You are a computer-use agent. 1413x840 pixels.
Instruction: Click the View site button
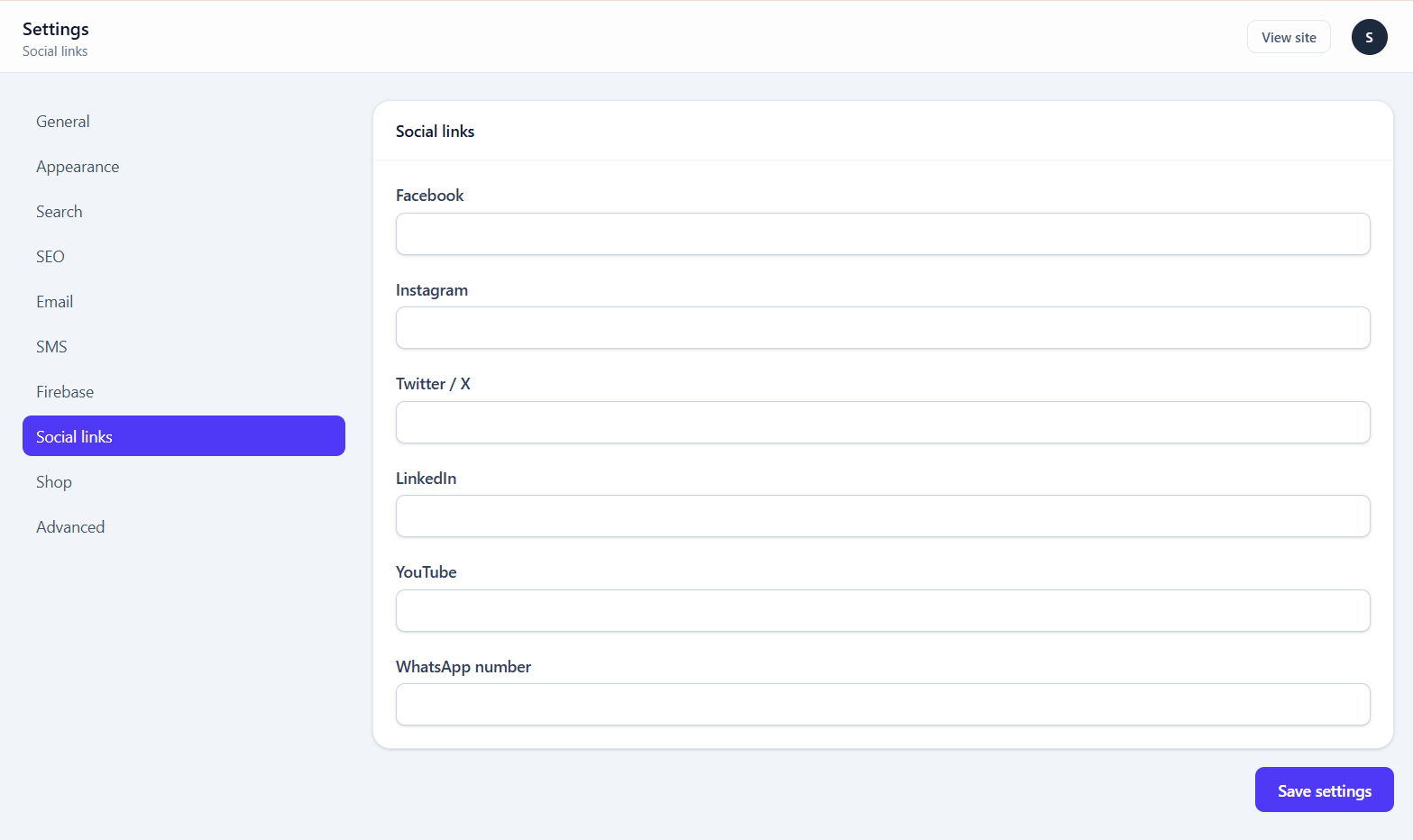coord(1289,37)
